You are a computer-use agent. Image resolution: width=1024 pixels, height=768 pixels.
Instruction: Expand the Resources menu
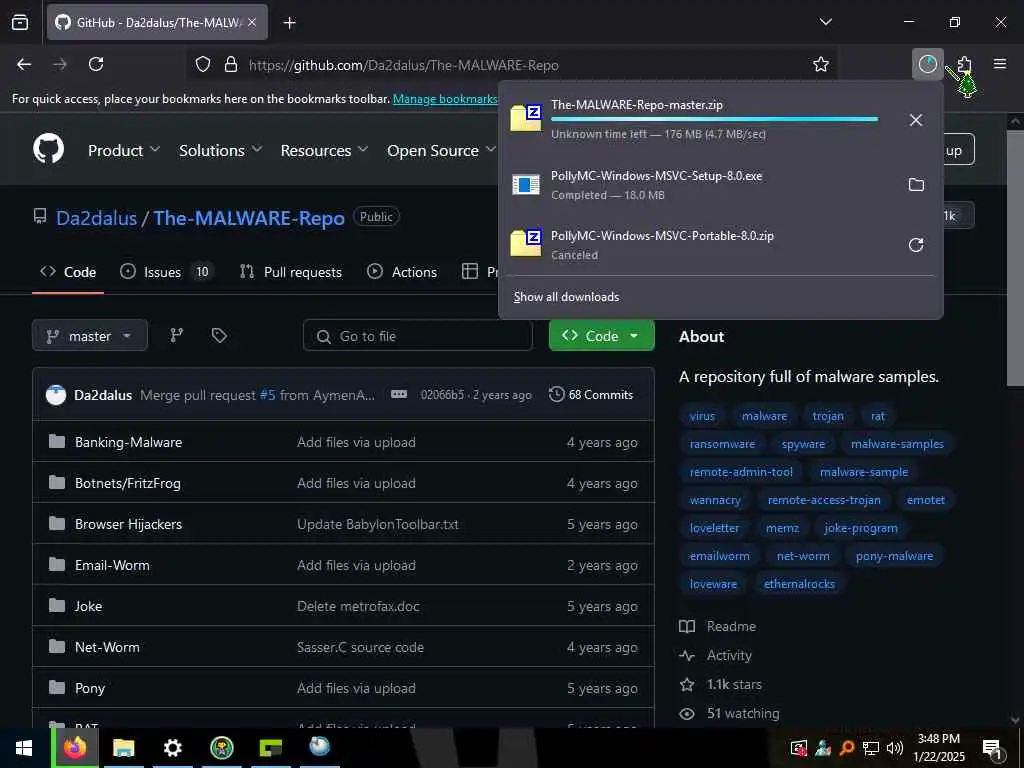[325, 150]
